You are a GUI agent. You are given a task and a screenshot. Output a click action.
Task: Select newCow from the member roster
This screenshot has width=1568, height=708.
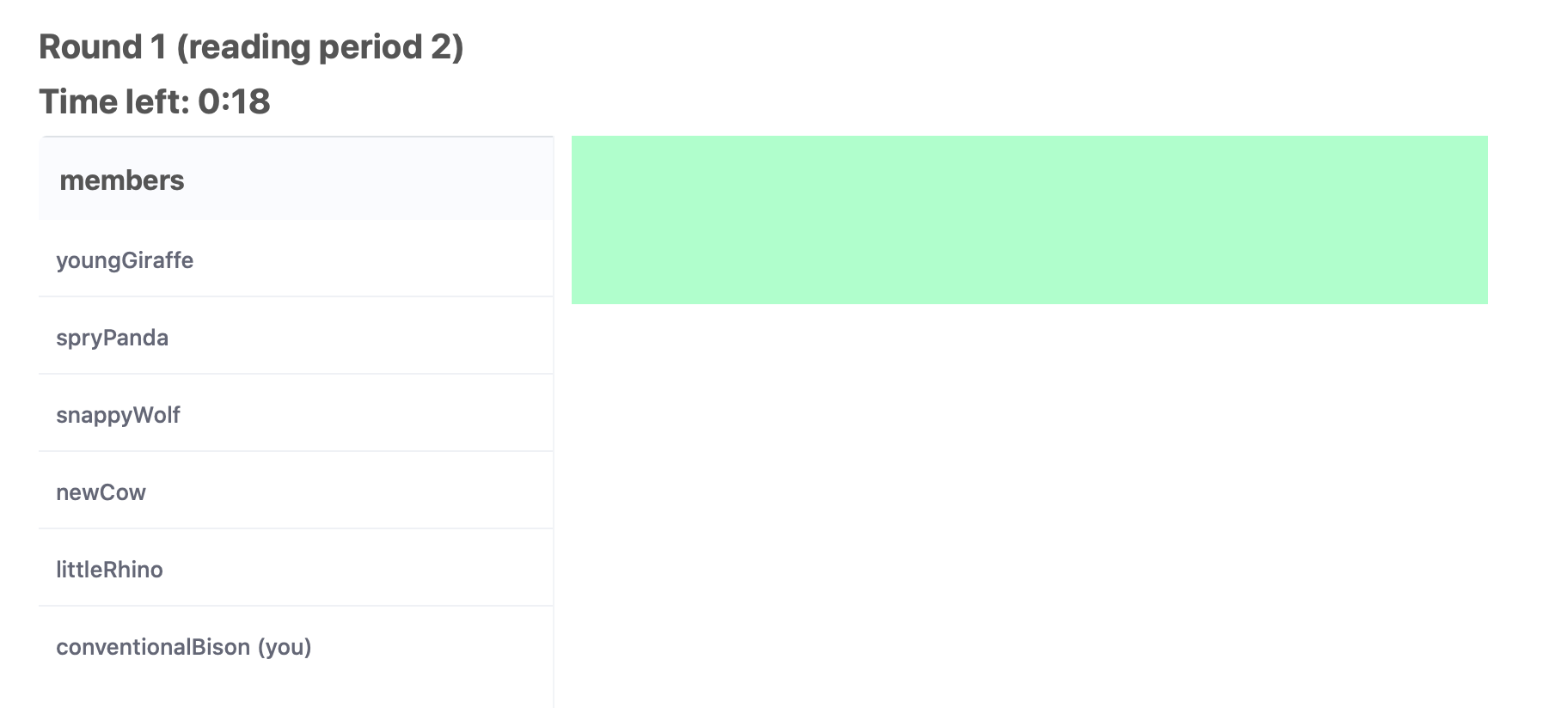101,491
